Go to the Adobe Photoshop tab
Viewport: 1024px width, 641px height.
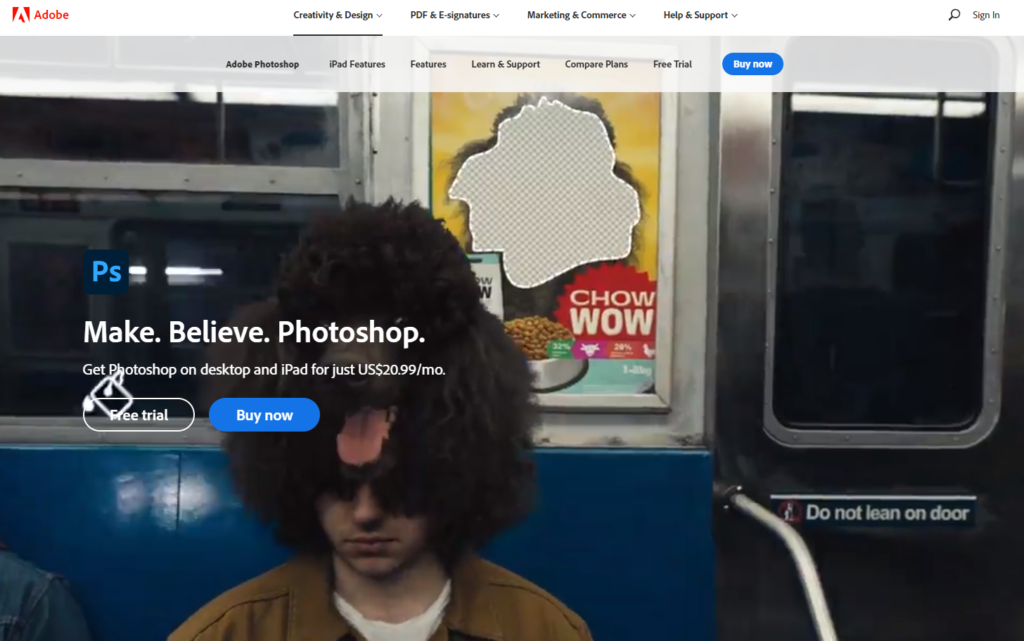tap(263, 64)
